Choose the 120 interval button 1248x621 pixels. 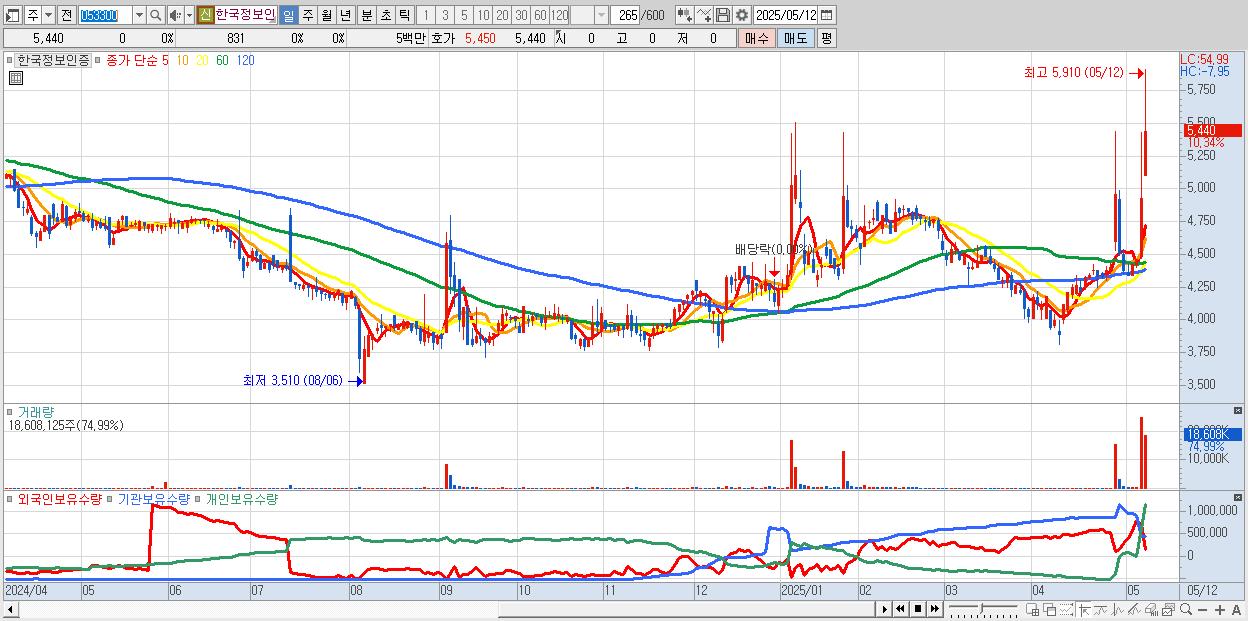[560, 15]
